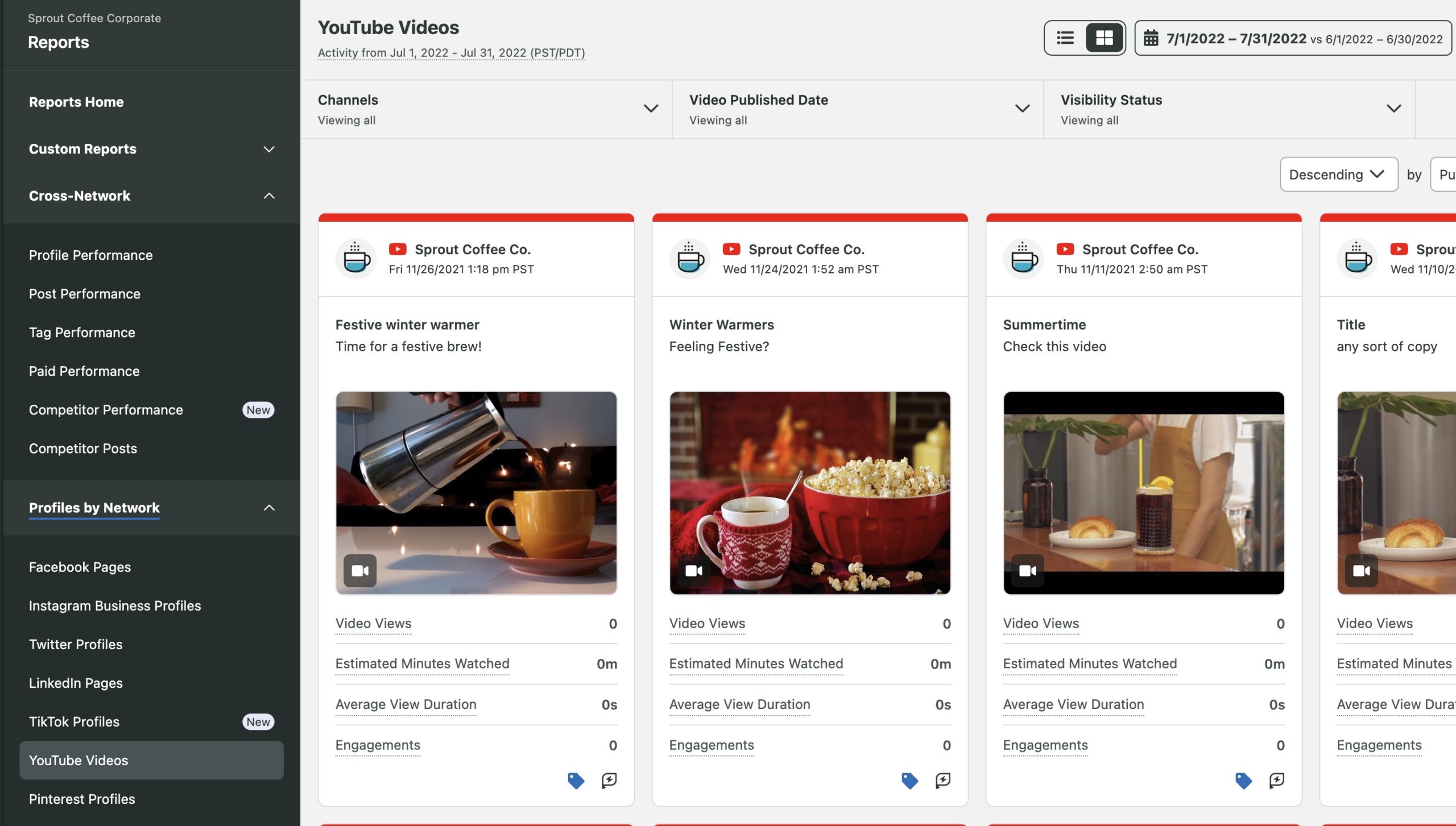Expand the Video Published Date dropdown
1456x826 pixels.
1019,108
